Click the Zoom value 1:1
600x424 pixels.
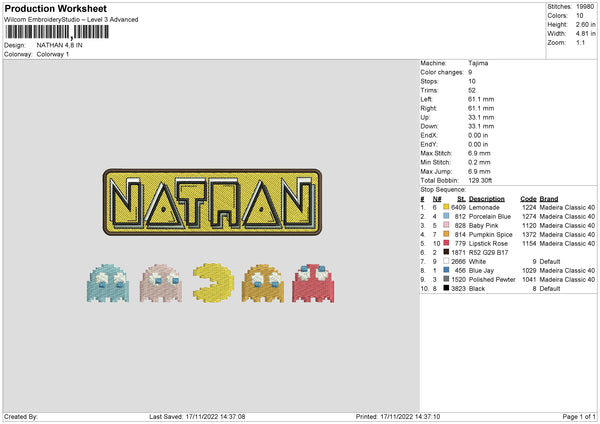click(580, 42)
